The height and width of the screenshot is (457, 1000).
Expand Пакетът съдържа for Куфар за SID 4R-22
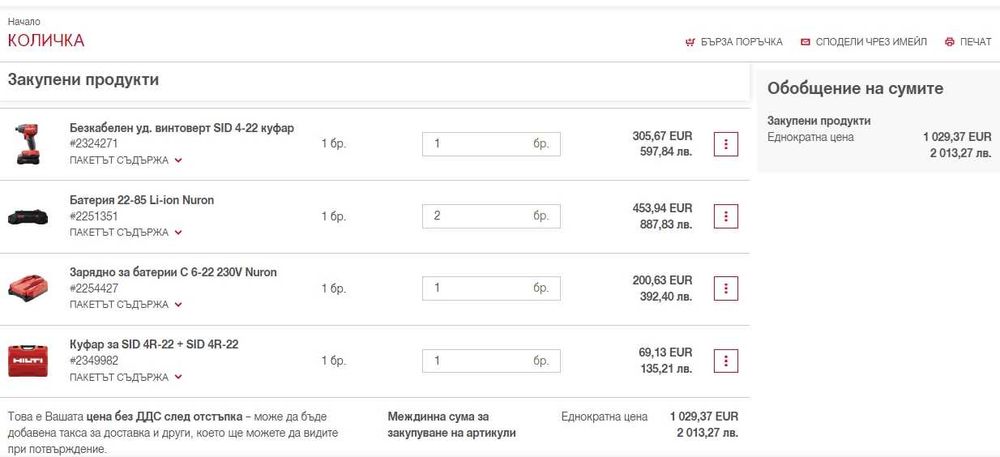126,377
